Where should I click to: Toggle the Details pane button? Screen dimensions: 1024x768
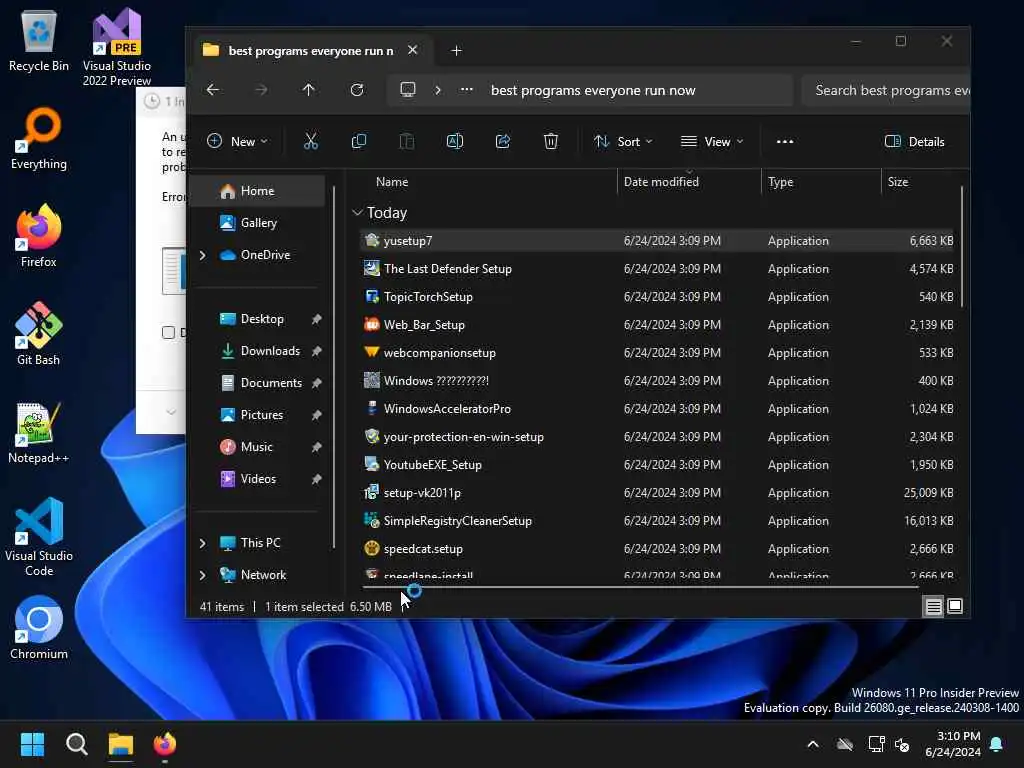click(915, 141)
